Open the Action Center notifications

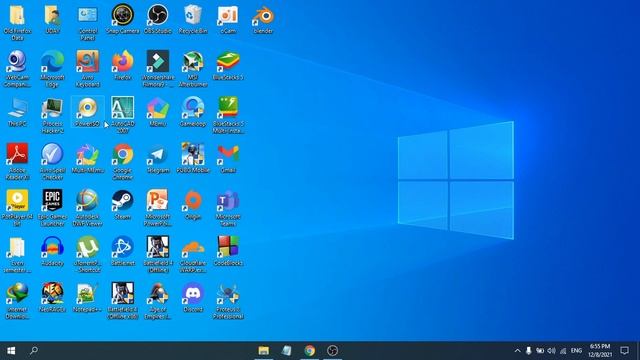point(624,351)
